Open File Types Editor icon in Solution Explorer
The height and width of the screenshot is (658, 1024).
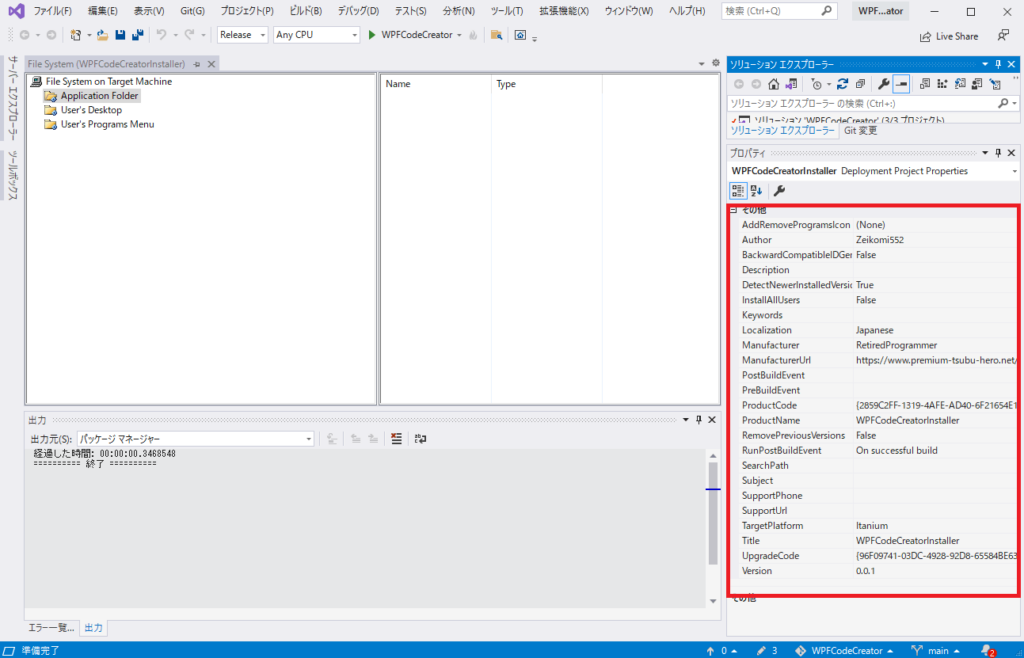coord(960,84)
